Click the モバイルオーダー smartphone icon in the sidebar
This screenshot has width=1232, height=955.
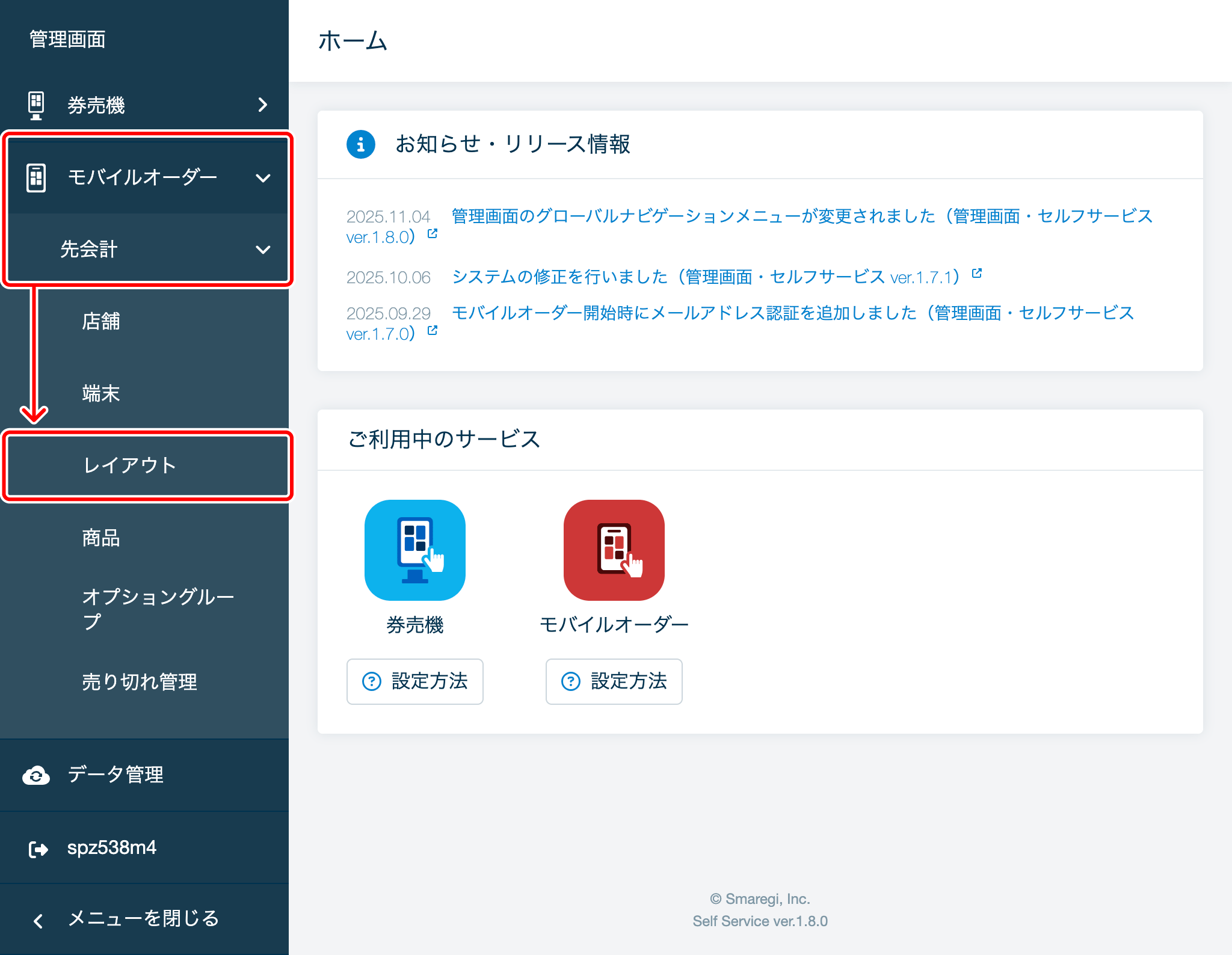tap(35, 176)
